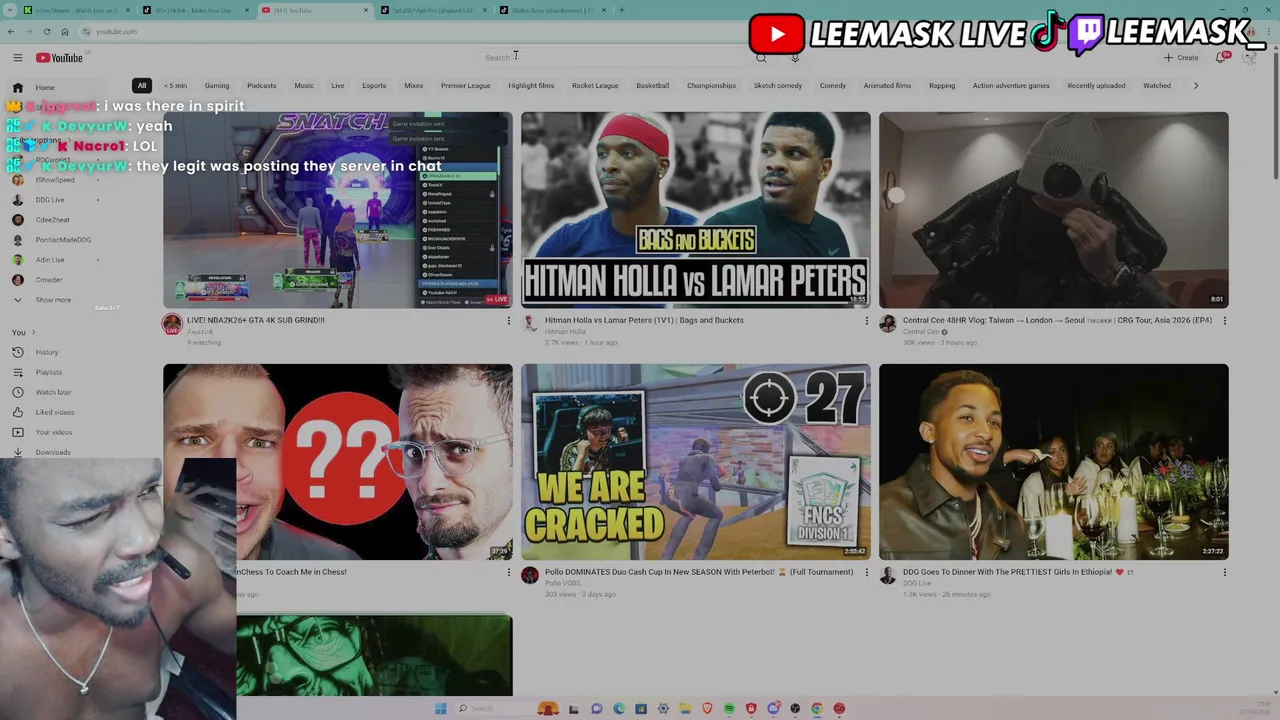Open a new browser tab
The width and height of the screenshot is (1280, 720).
click(621, 10)
